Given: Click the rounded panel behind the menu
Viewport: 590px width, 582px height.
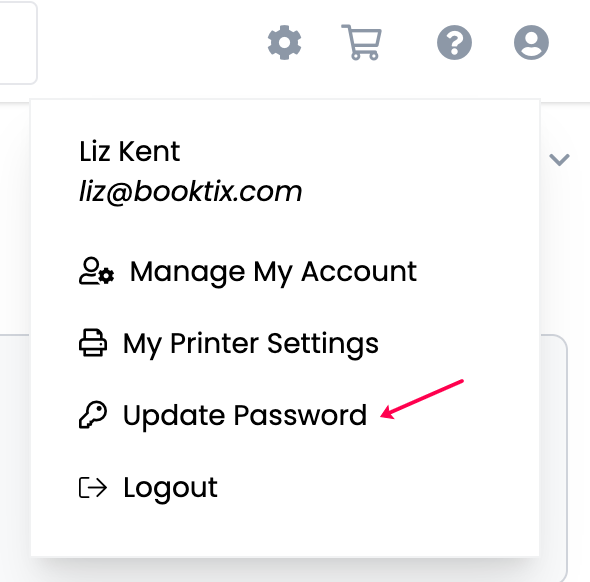Looking at the screenshot, I should (x=553, y=451).
